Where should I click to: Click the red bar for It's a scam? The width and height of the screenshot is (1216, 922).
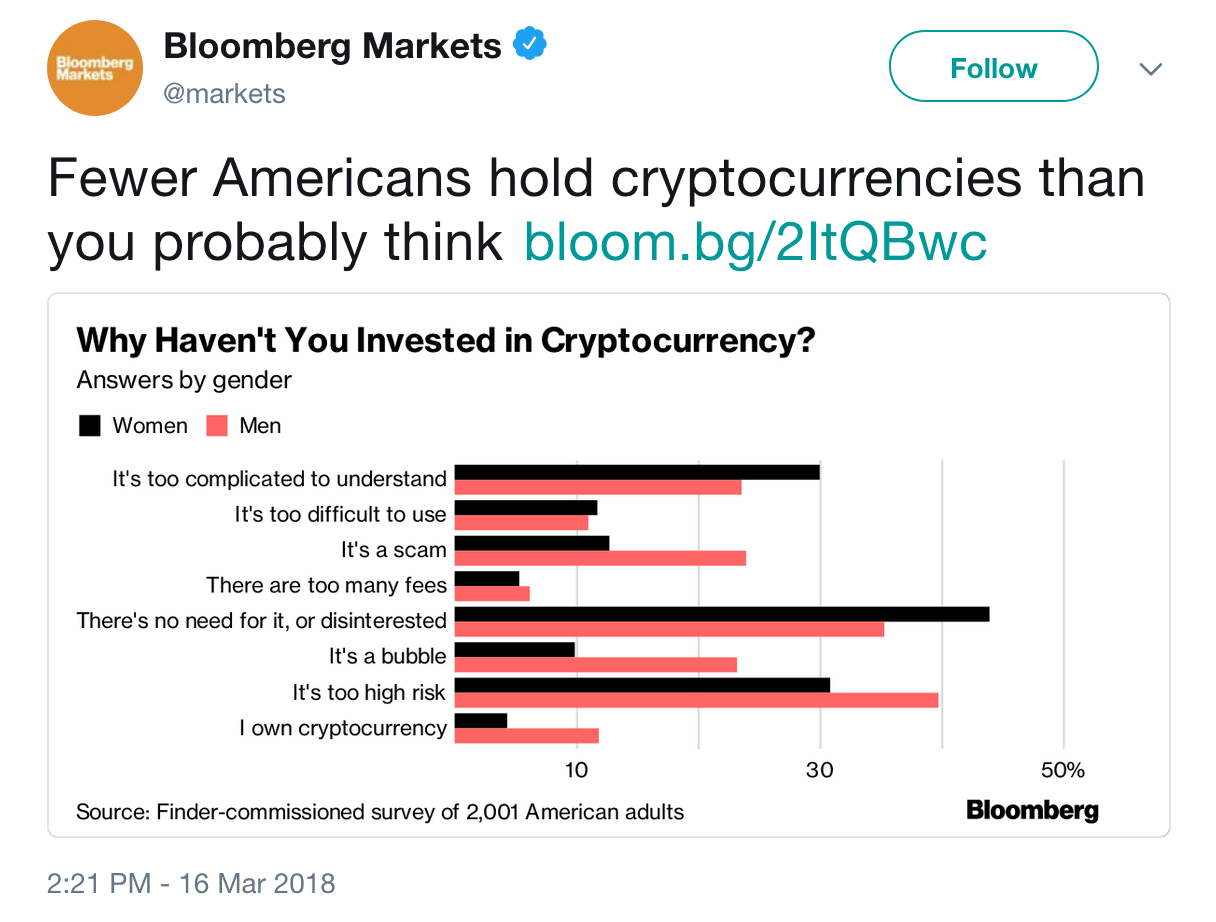pos(600,558)
